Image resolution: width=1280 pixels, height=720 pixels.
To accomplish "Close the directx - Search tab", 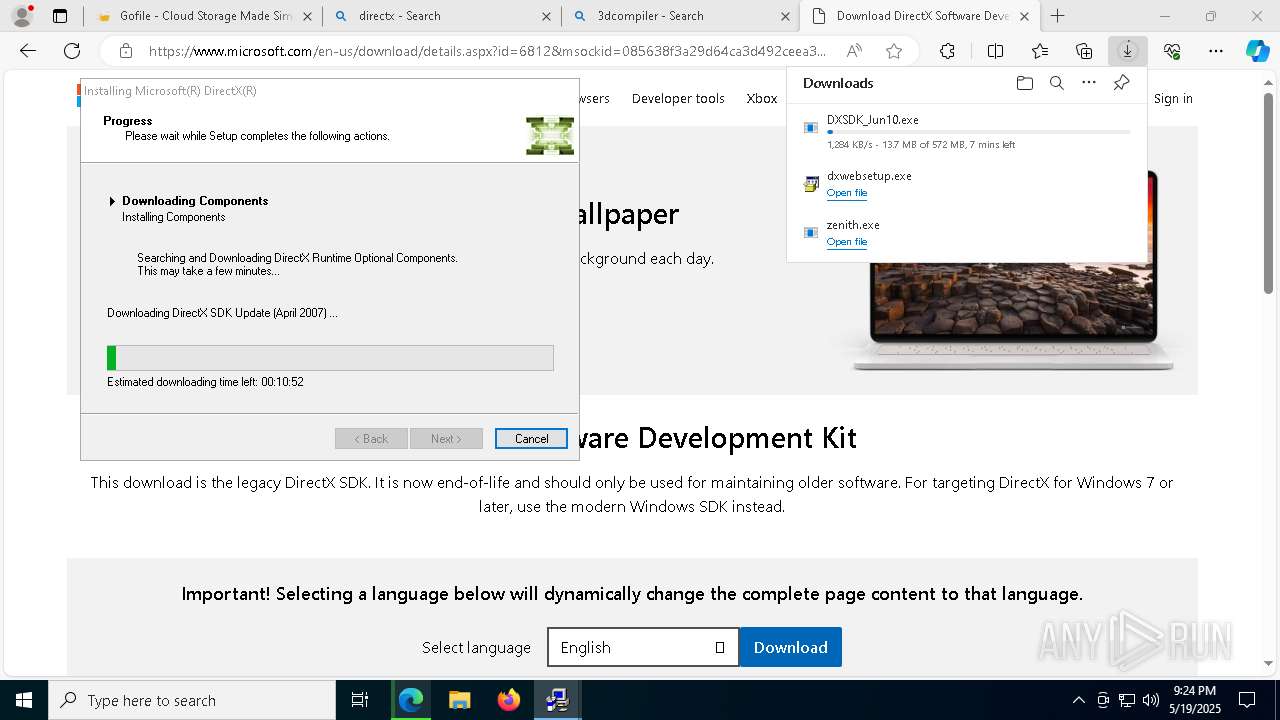I will (x=546, y=16).
